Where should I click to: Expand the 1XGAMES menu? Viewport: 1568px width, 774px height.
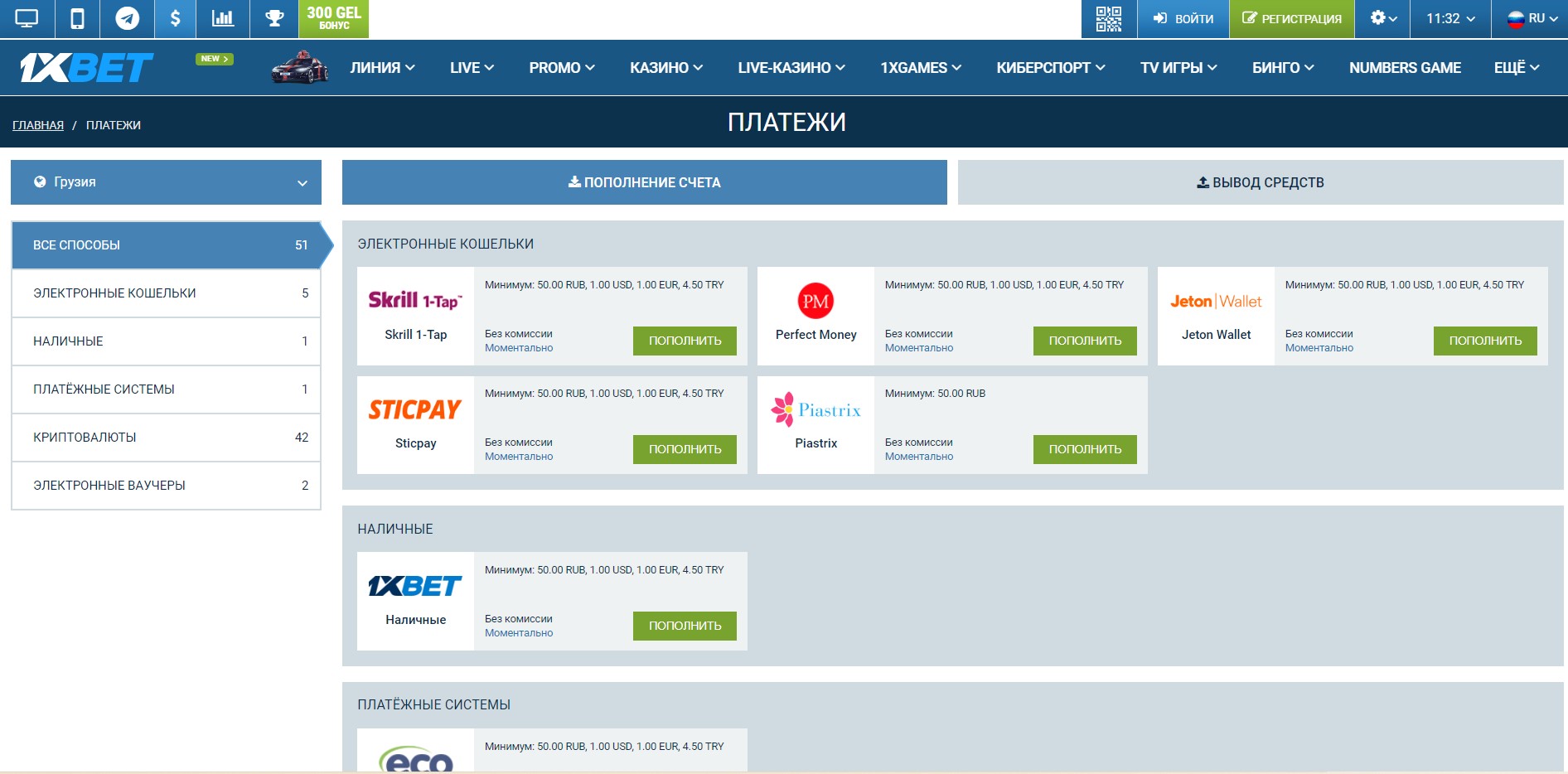point(921,68)
